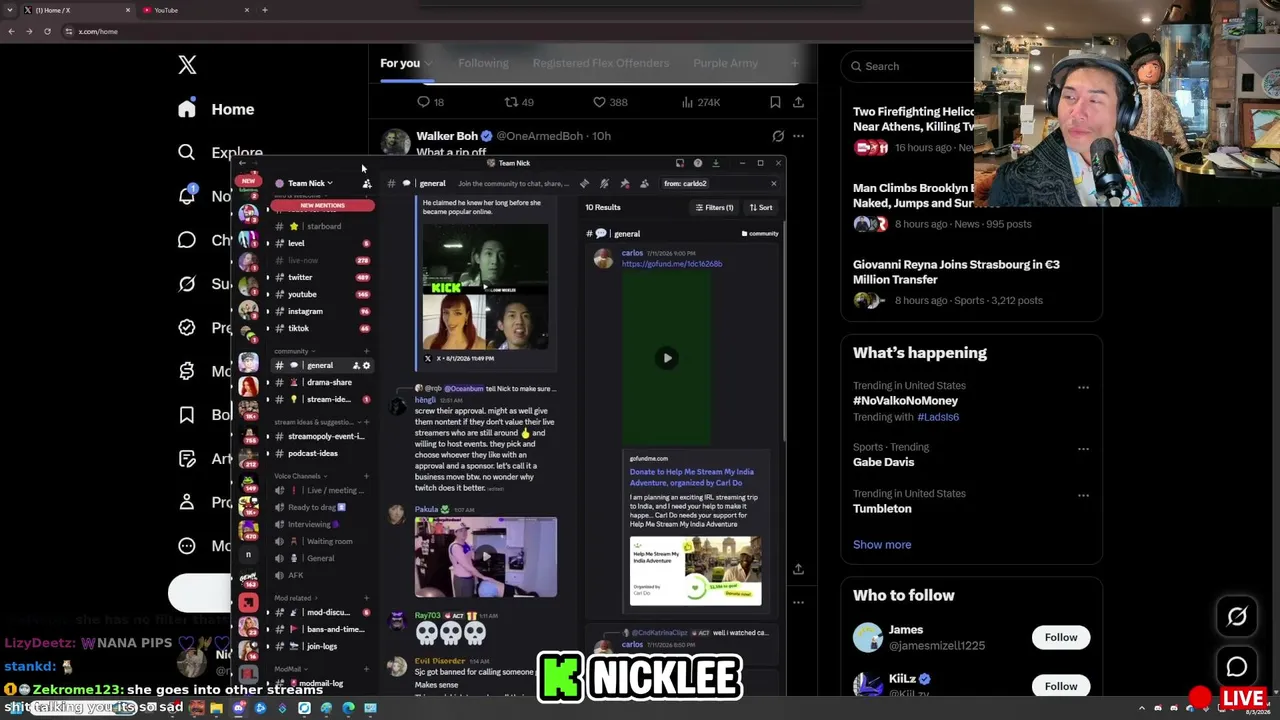Open the Donate to Help Me Stream link
Screen dimensions: 1280x720
click(x=692, y=478)
